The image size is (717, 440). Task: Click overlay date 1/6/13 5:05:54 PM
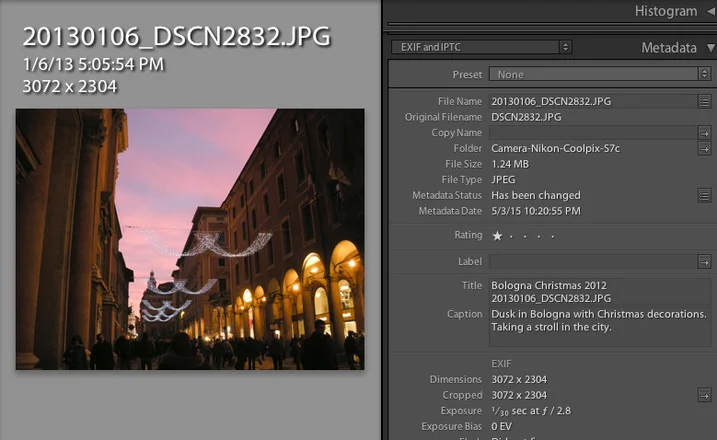click(93, 64)
